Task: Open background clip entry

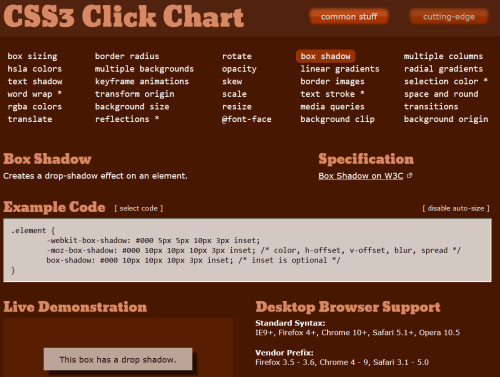Action: tap(337, 119)
